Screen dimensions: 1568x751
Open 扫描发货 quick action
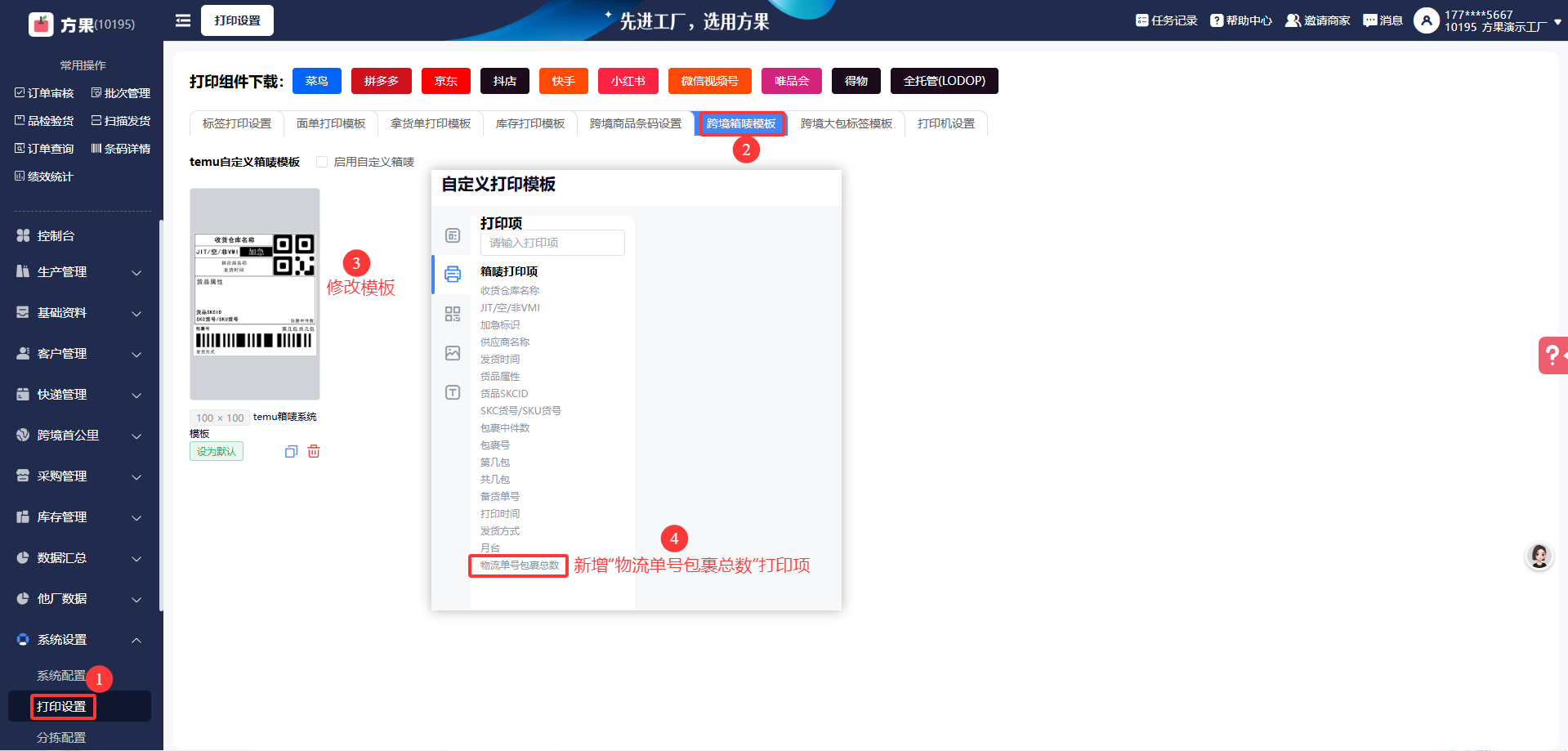(121, 121)
